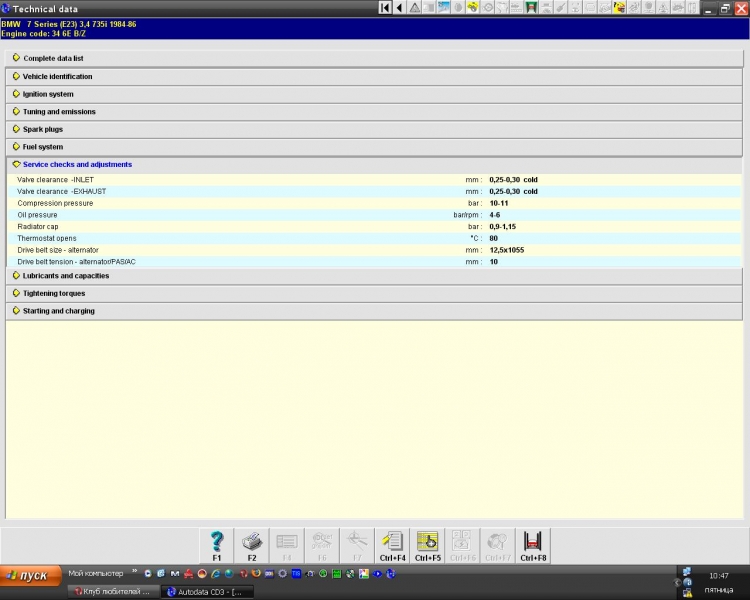The width and height of the screenshot is (750, 600).
Task: Select the Thermostat opens row
Action: (375, 238)
